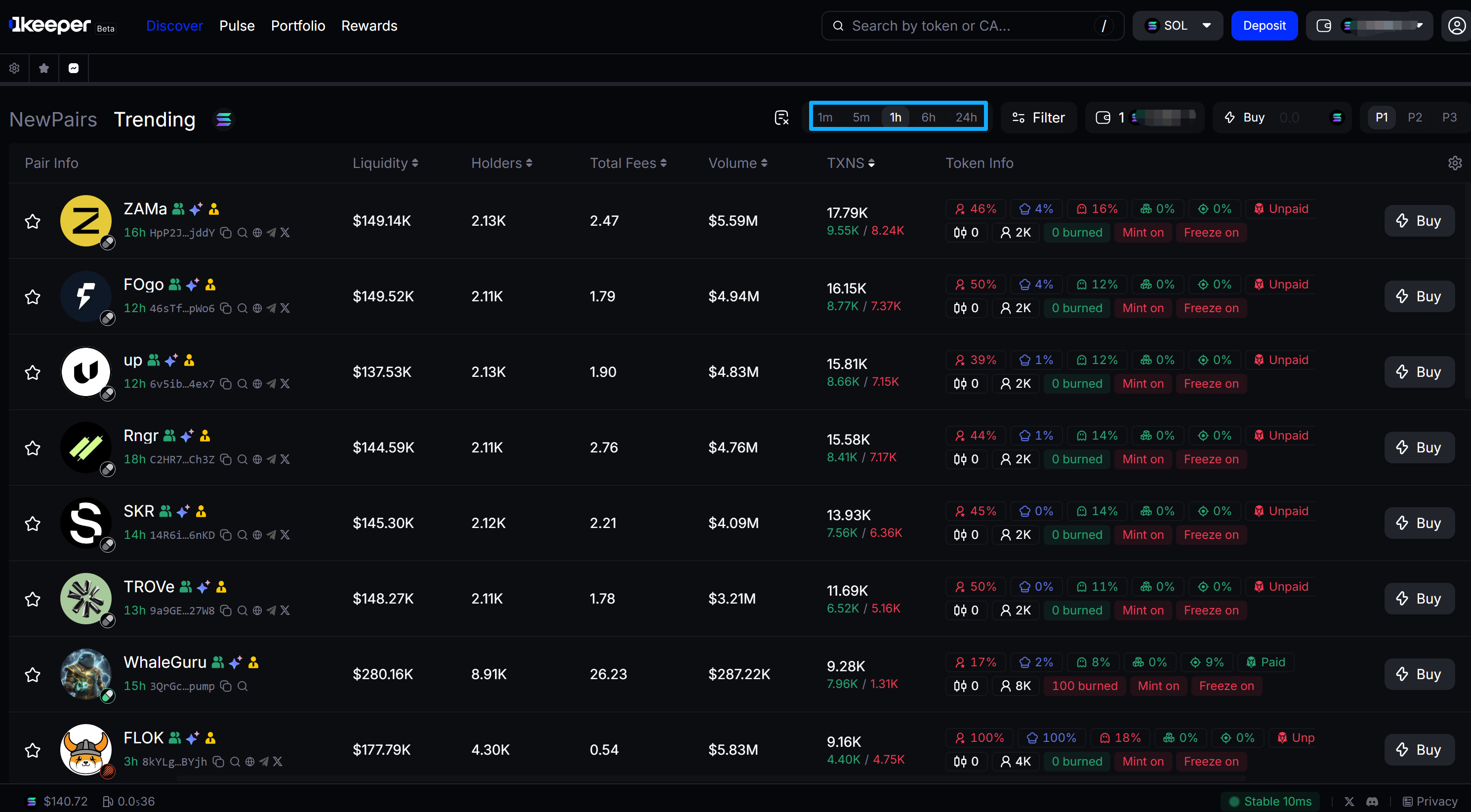
Task: Copy ZAMa contract address icon
Action: click(x=226, y=233)
